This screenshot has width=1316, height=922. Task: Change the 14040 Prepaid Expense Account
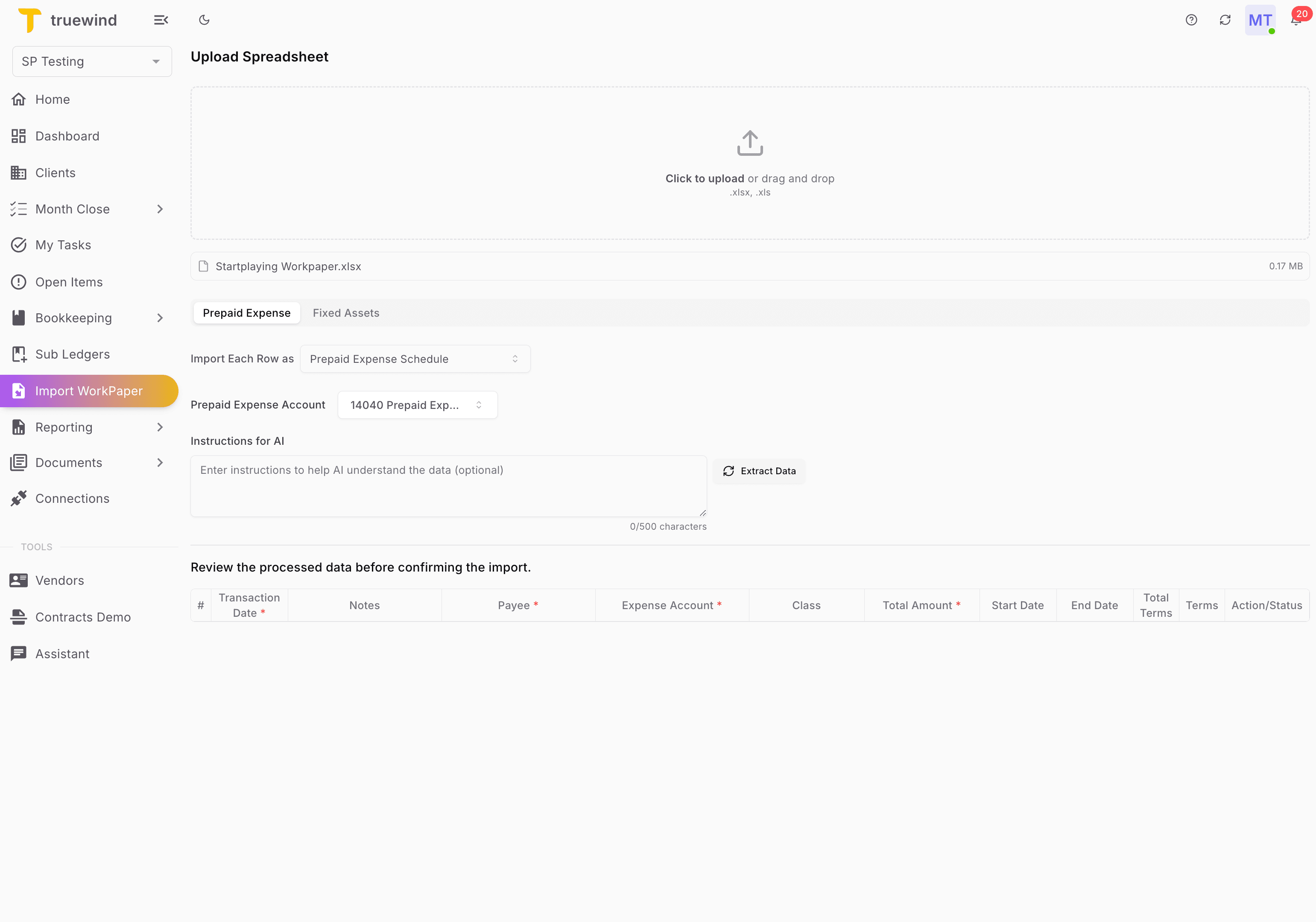[x=417, y=405]
